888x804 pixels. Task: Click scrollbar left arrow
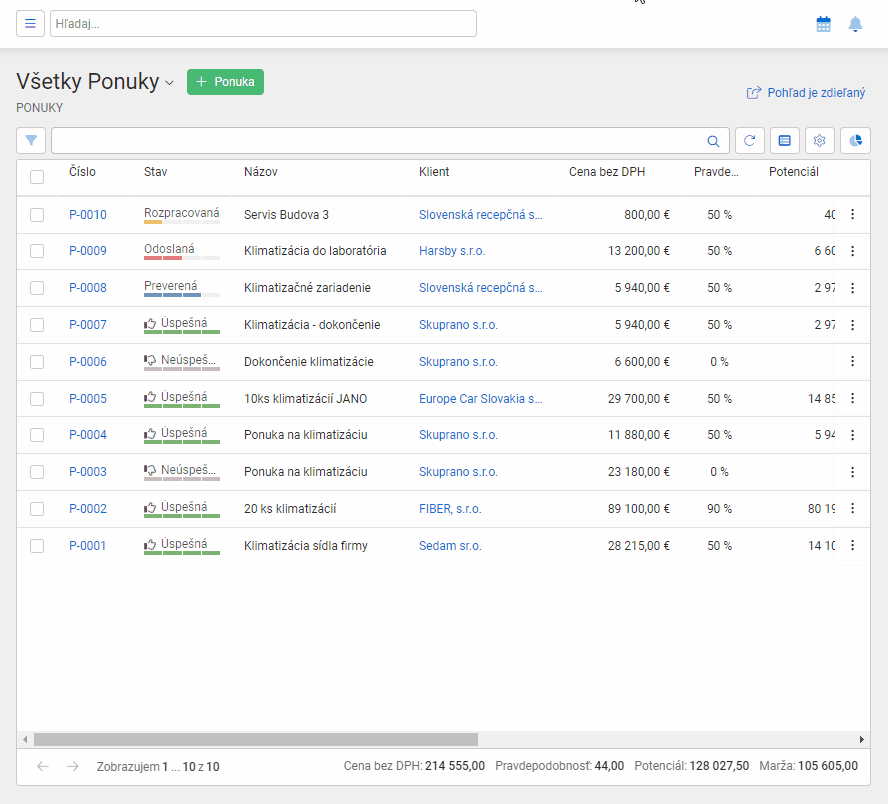25,739
